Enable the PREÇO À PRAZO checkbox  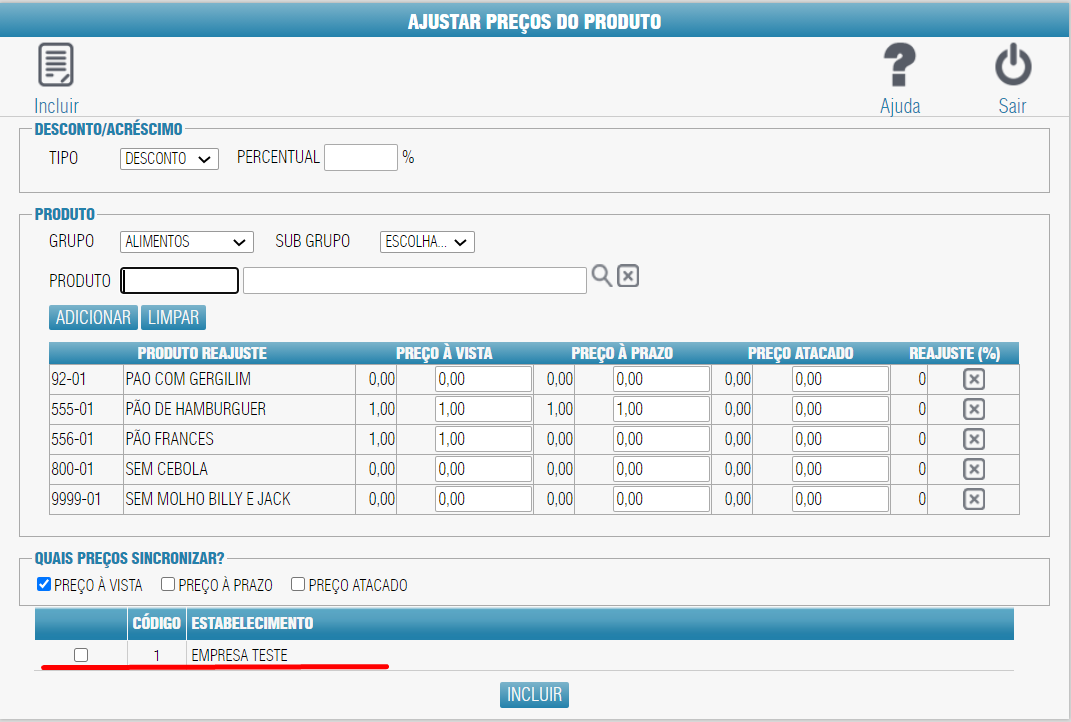click(169, 585)
